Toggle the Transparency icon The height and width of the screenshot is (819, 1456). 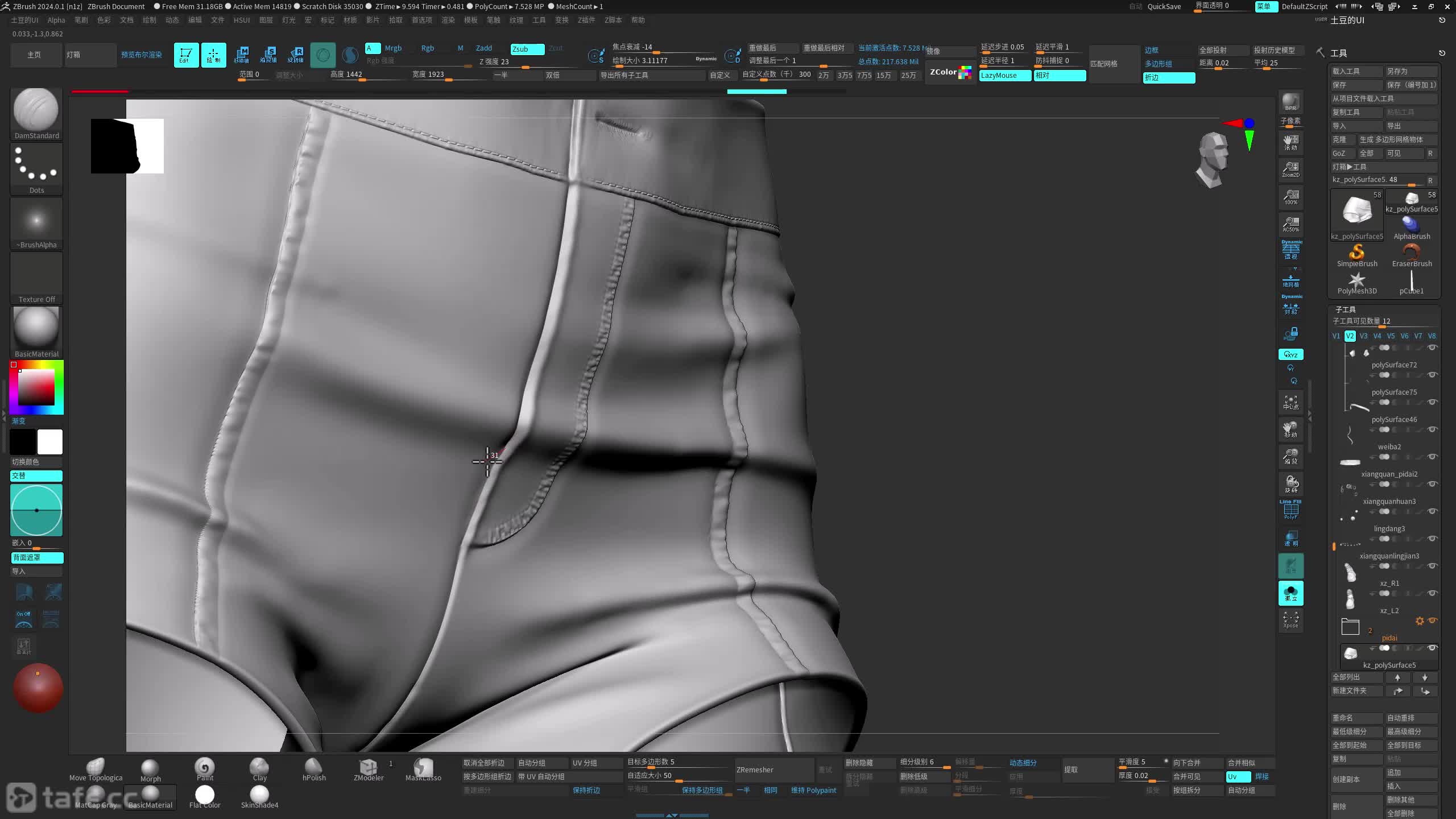point(1290,538)
